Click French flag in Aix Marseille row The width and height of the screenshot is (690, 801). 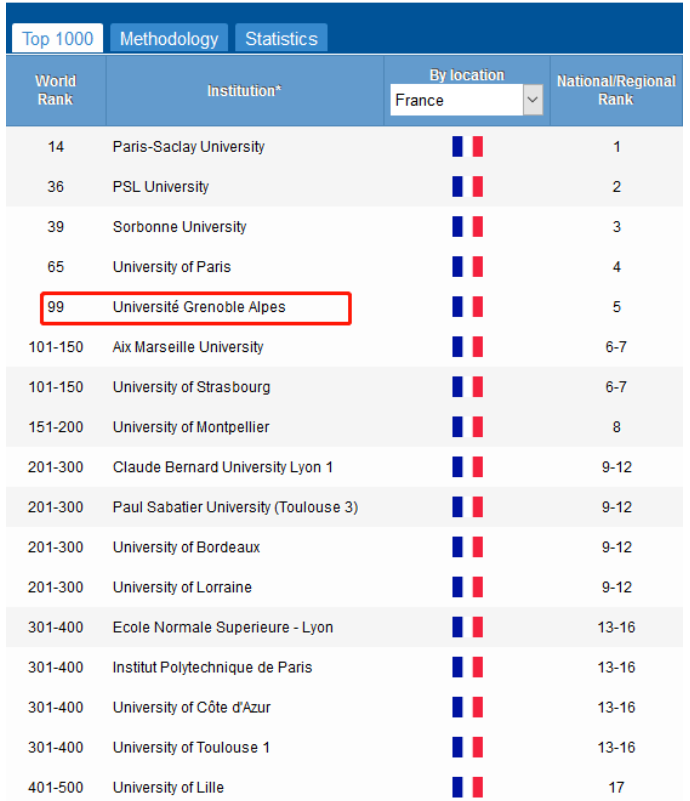pyautogui.click(x=467, y=347)
